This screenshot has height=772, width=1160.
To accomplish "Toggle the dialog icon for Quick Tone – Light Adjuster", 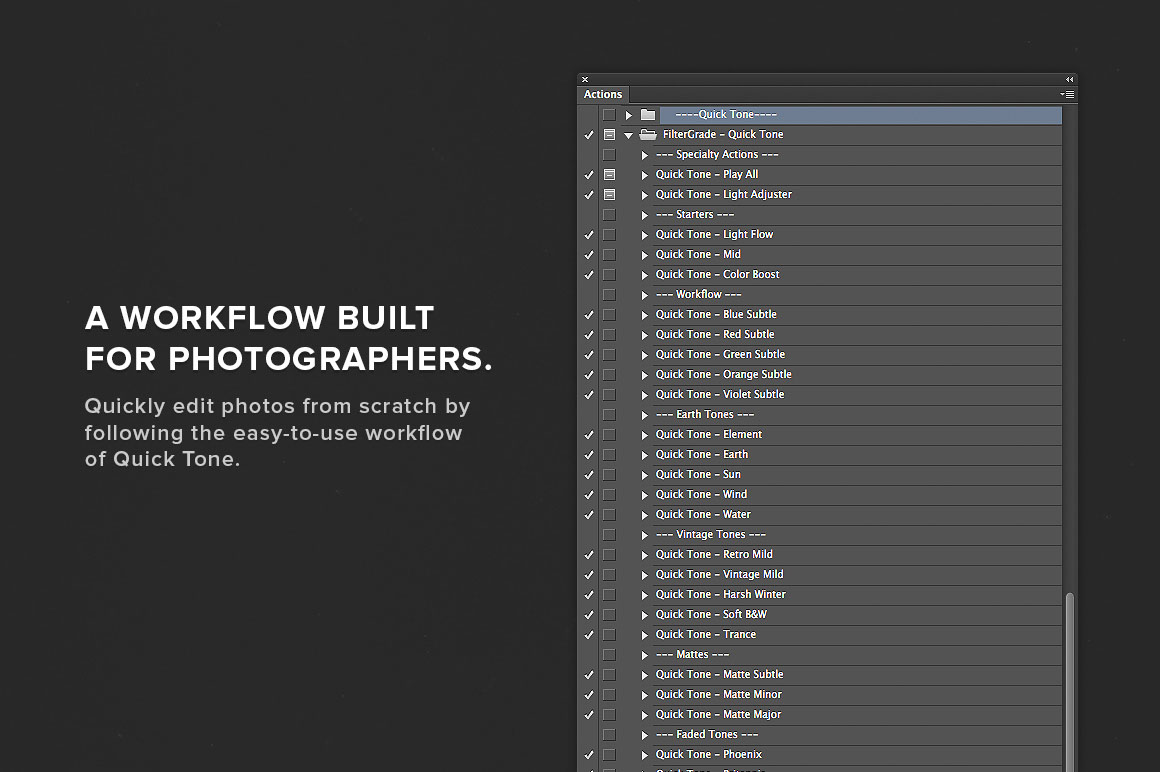I will [609, 195].
